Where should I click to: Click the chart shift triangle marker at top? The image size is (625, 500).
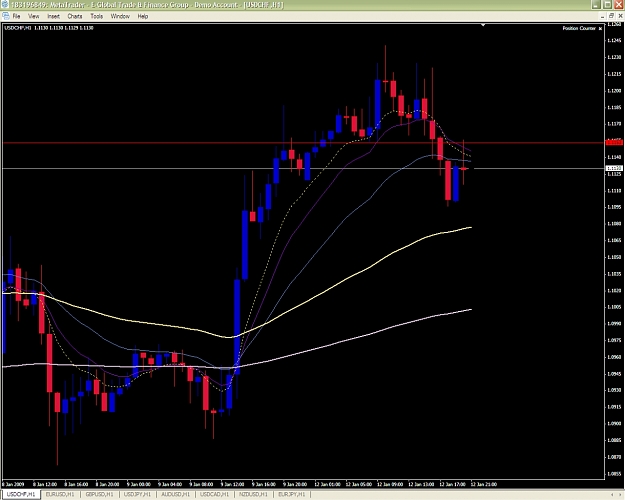click(483, 26)
